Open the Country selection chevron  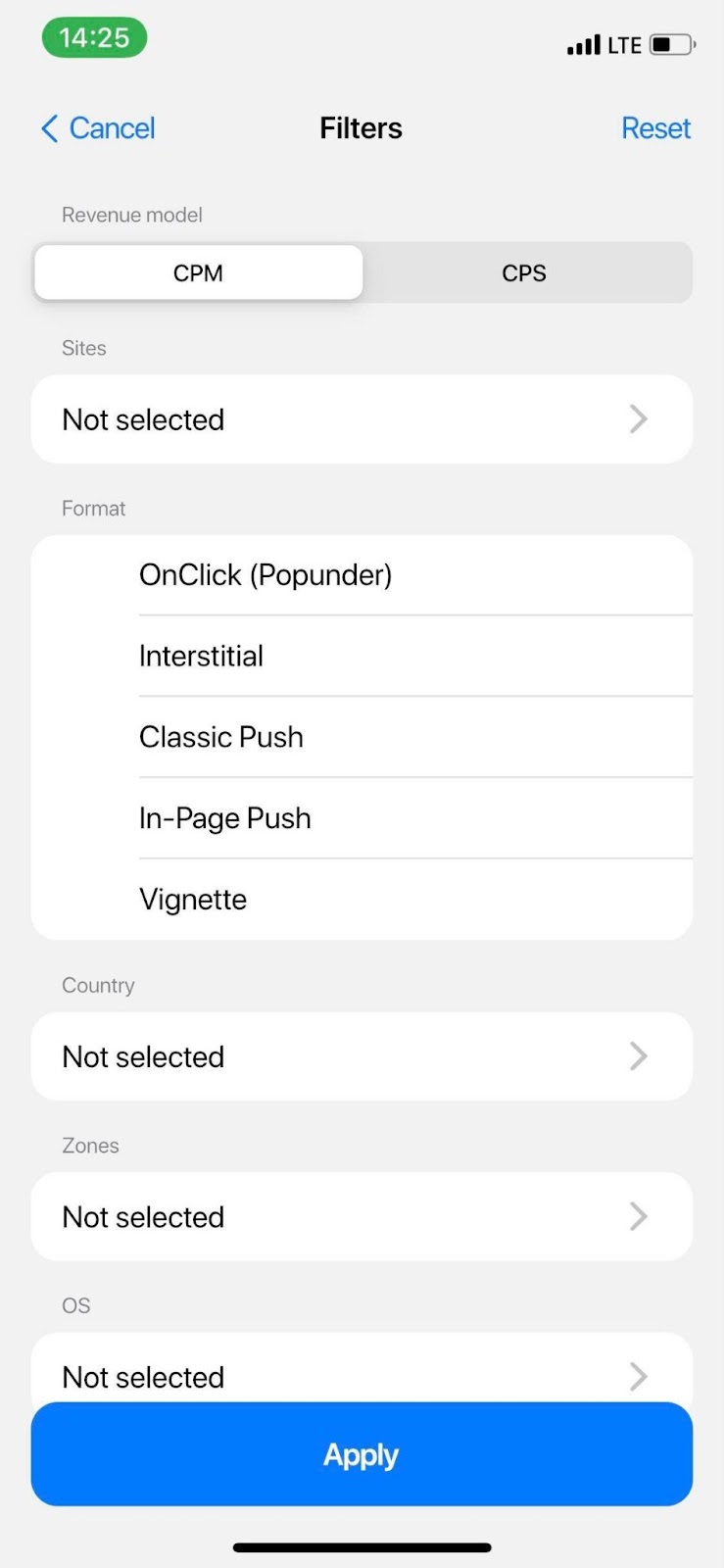pos(639,1056)
